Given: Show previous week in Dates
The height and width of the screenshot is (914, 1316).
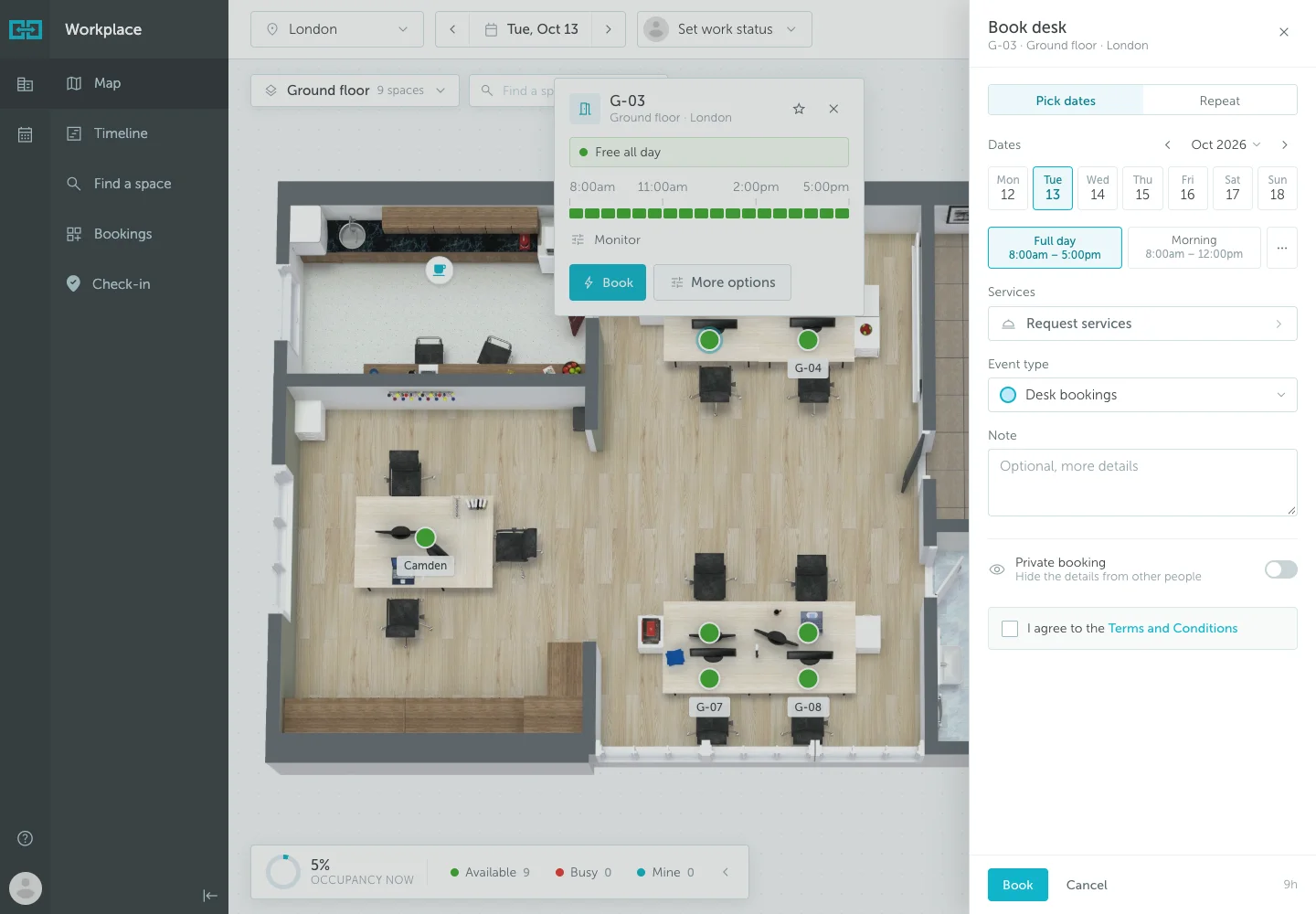Looking at the screenshot, I should point(1167,144).
